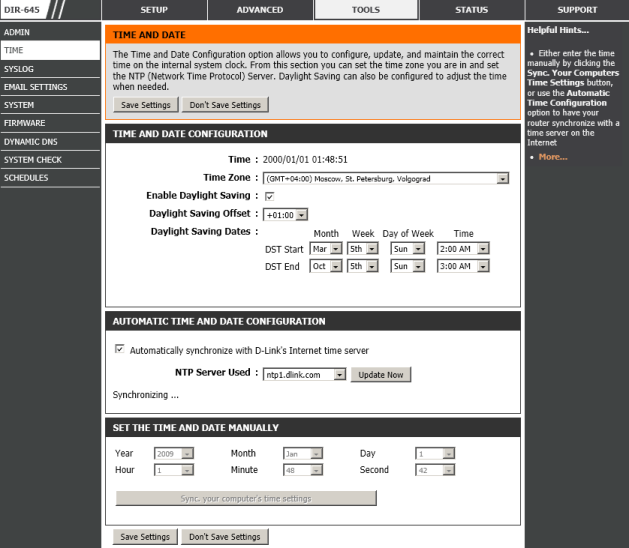Click the Helpful Hints... heading

pos(558,30)
